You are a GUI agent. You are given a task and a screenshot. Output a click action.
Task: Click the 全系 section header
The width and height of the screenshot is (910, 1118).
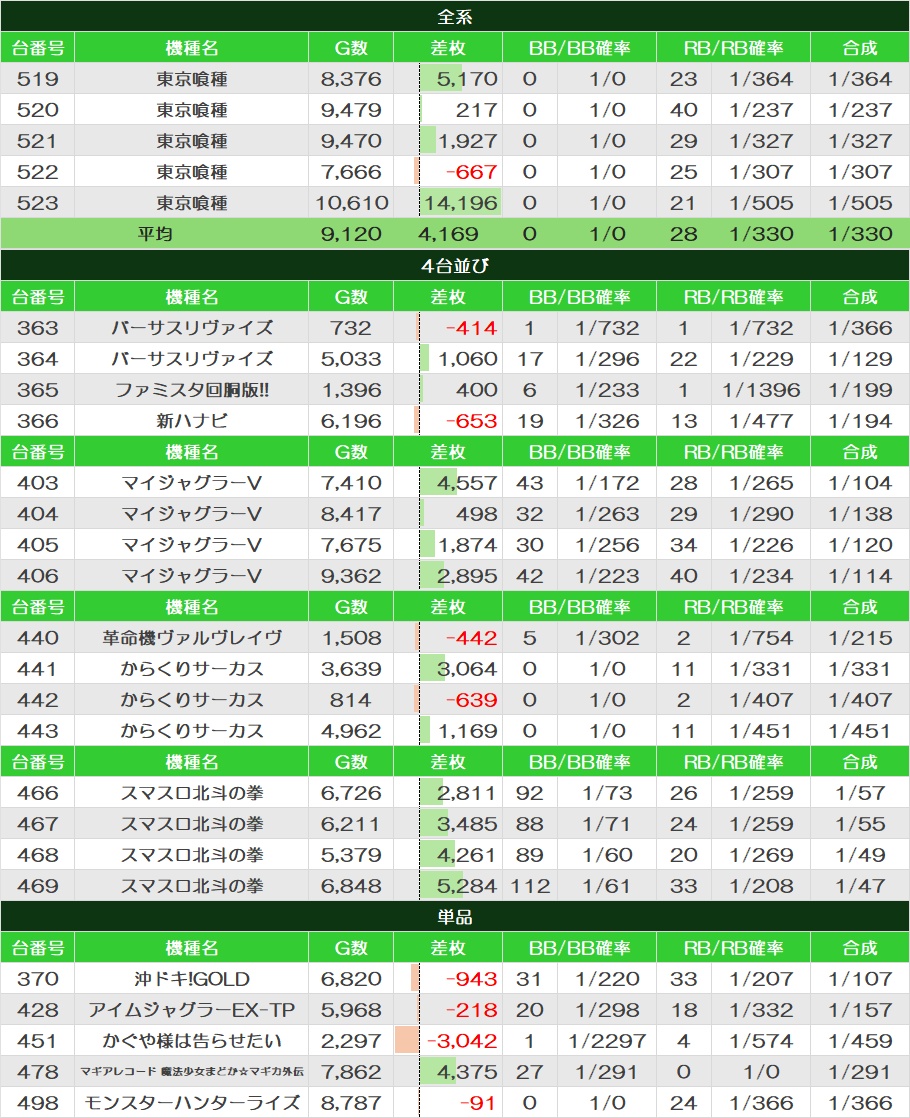click(x=455, y=16)
